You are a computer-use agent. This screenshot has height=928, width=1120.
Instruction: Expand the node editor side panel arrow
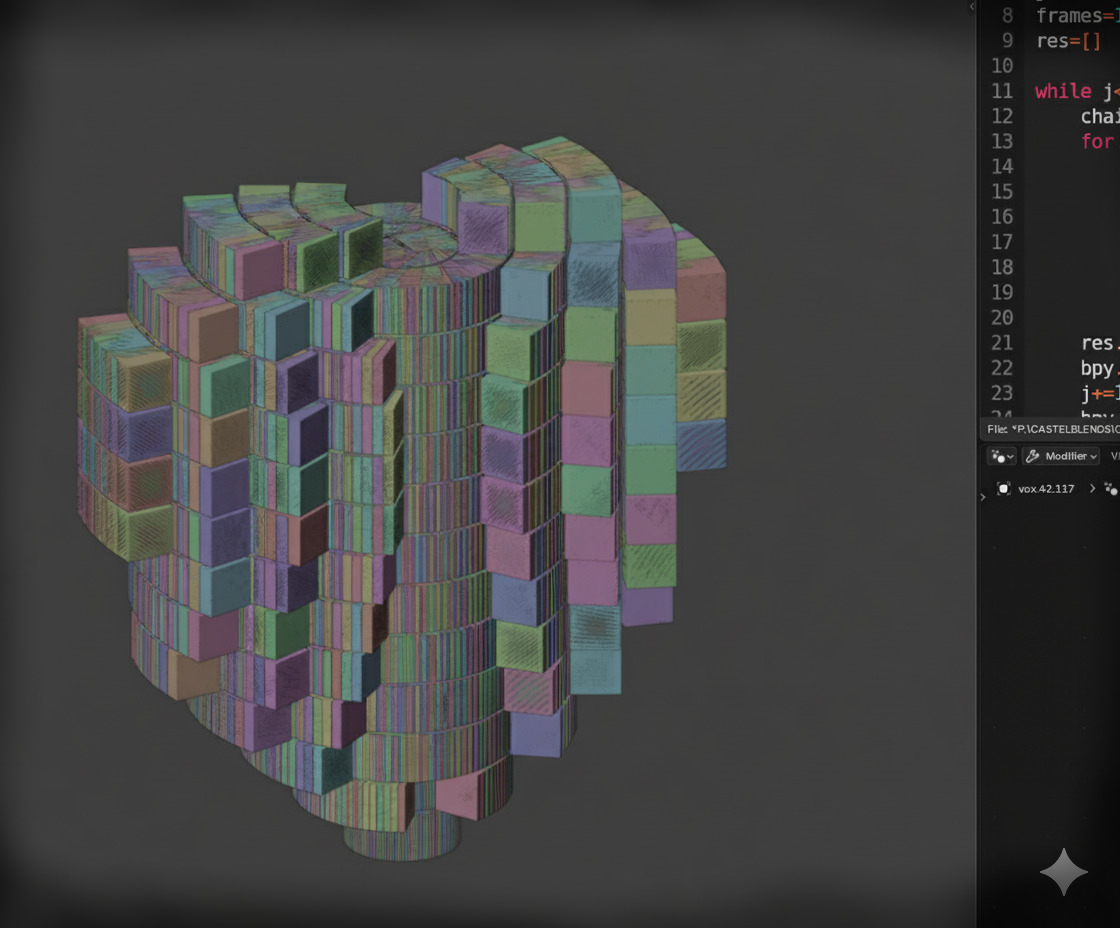pyautogui.click(x=983, y=497)
